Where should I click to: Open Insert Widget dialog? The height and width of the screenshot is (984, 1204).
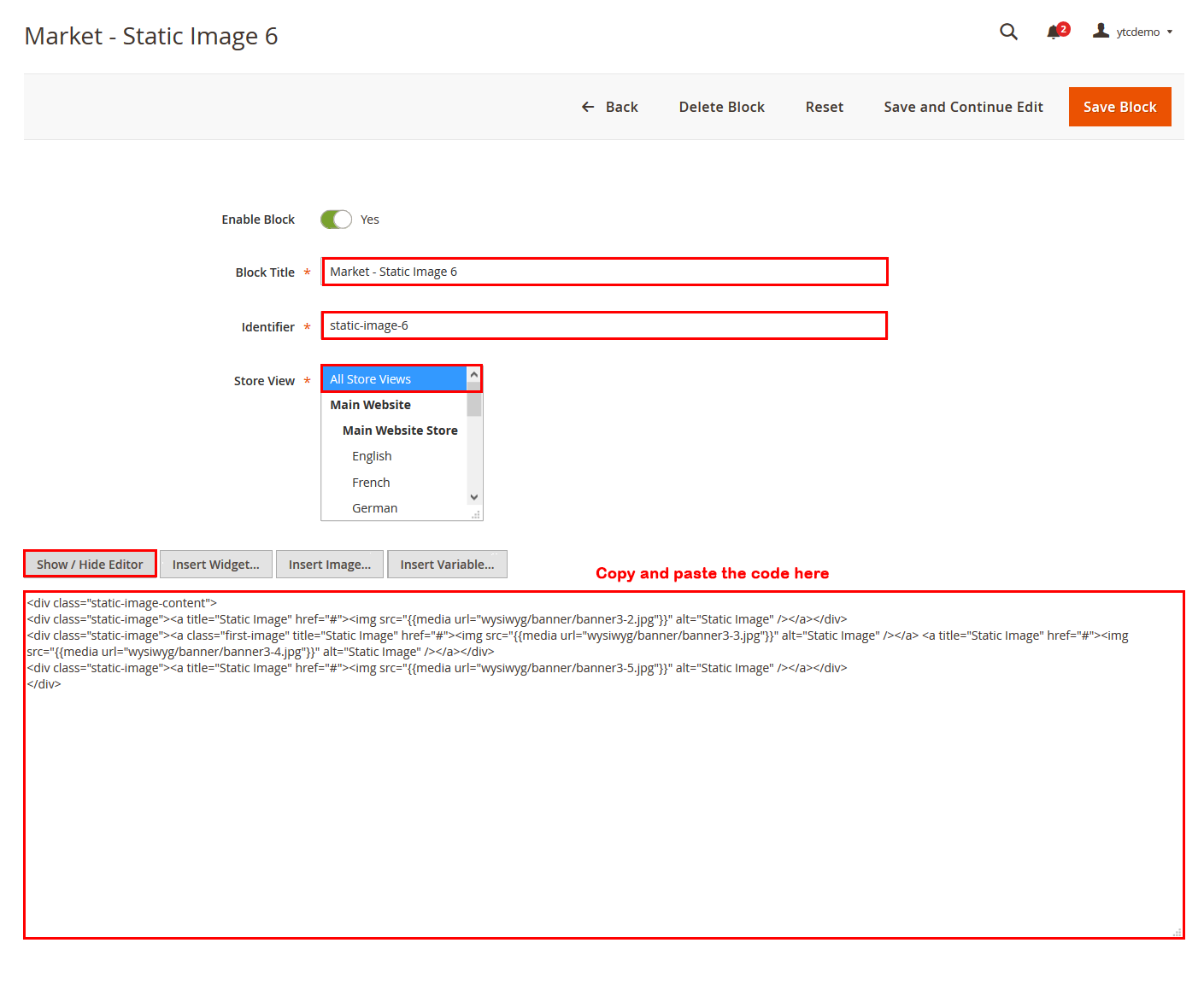point(215,565)
